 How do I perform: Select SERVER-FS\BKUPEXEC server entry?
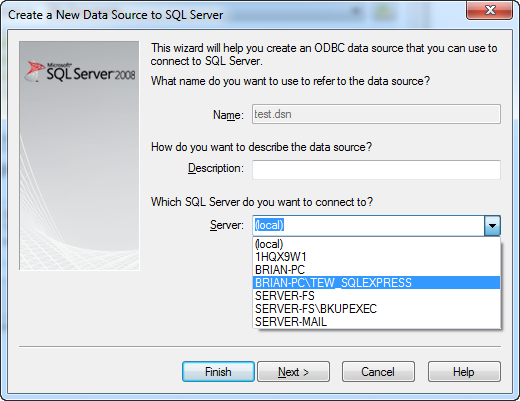[377, 309]
